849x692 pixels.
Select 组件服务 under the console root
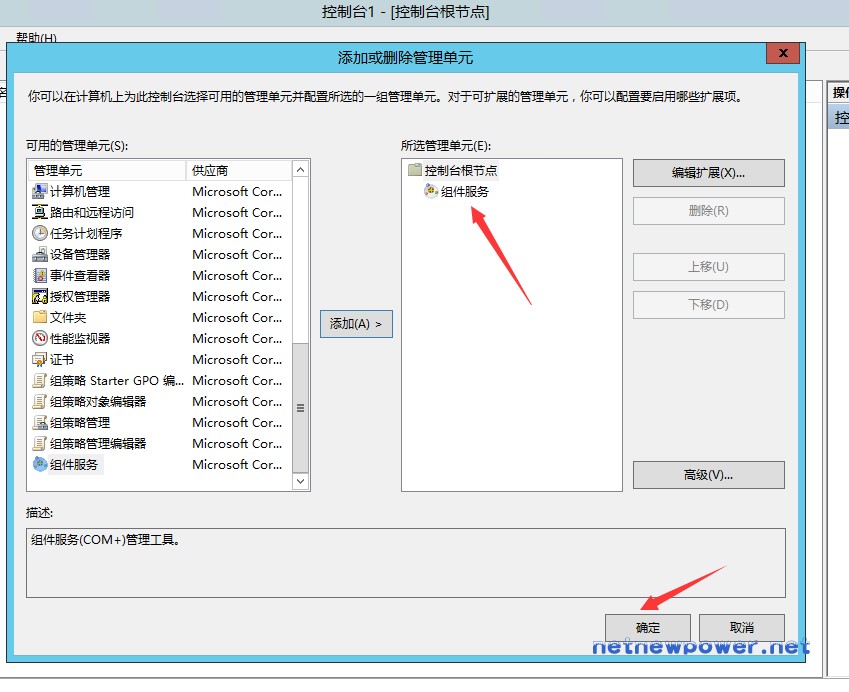click(x=465, y=191)
